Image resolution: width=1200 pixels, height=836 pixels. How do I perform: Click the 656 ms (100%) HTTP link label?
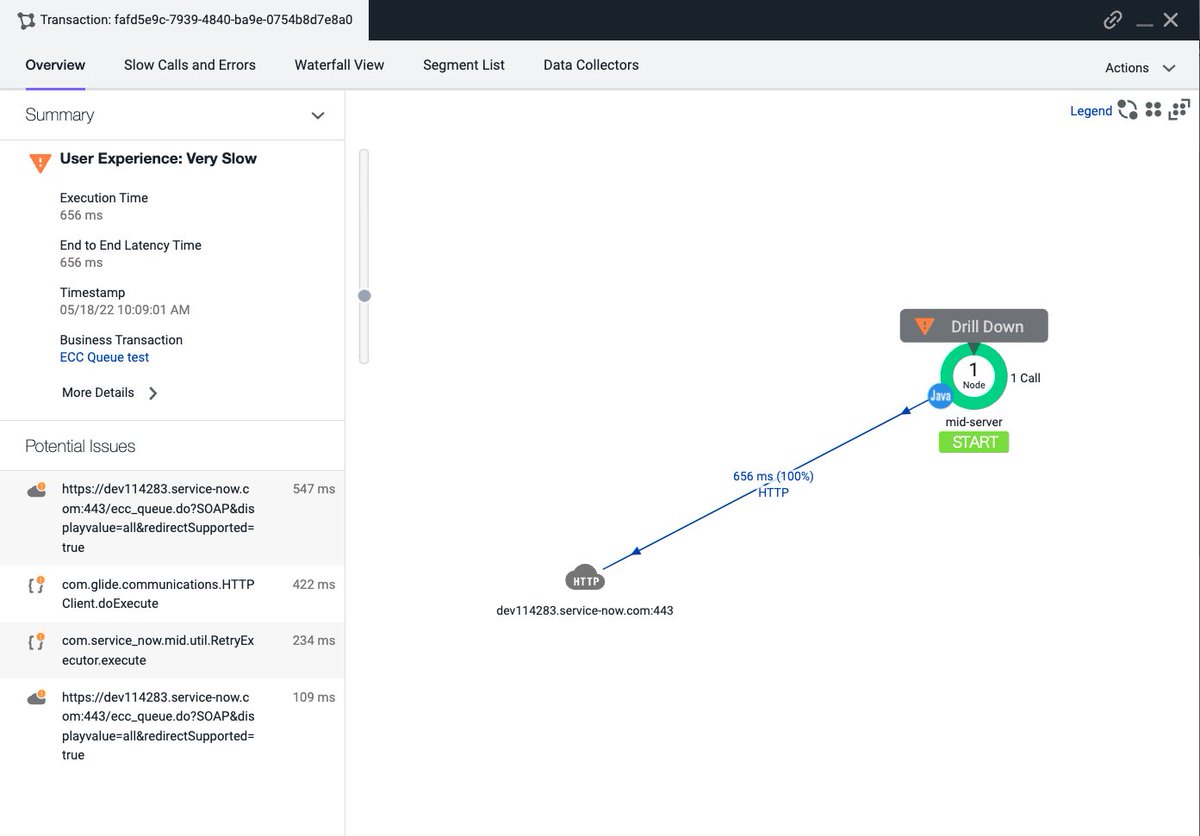click(x=773, y=484)
